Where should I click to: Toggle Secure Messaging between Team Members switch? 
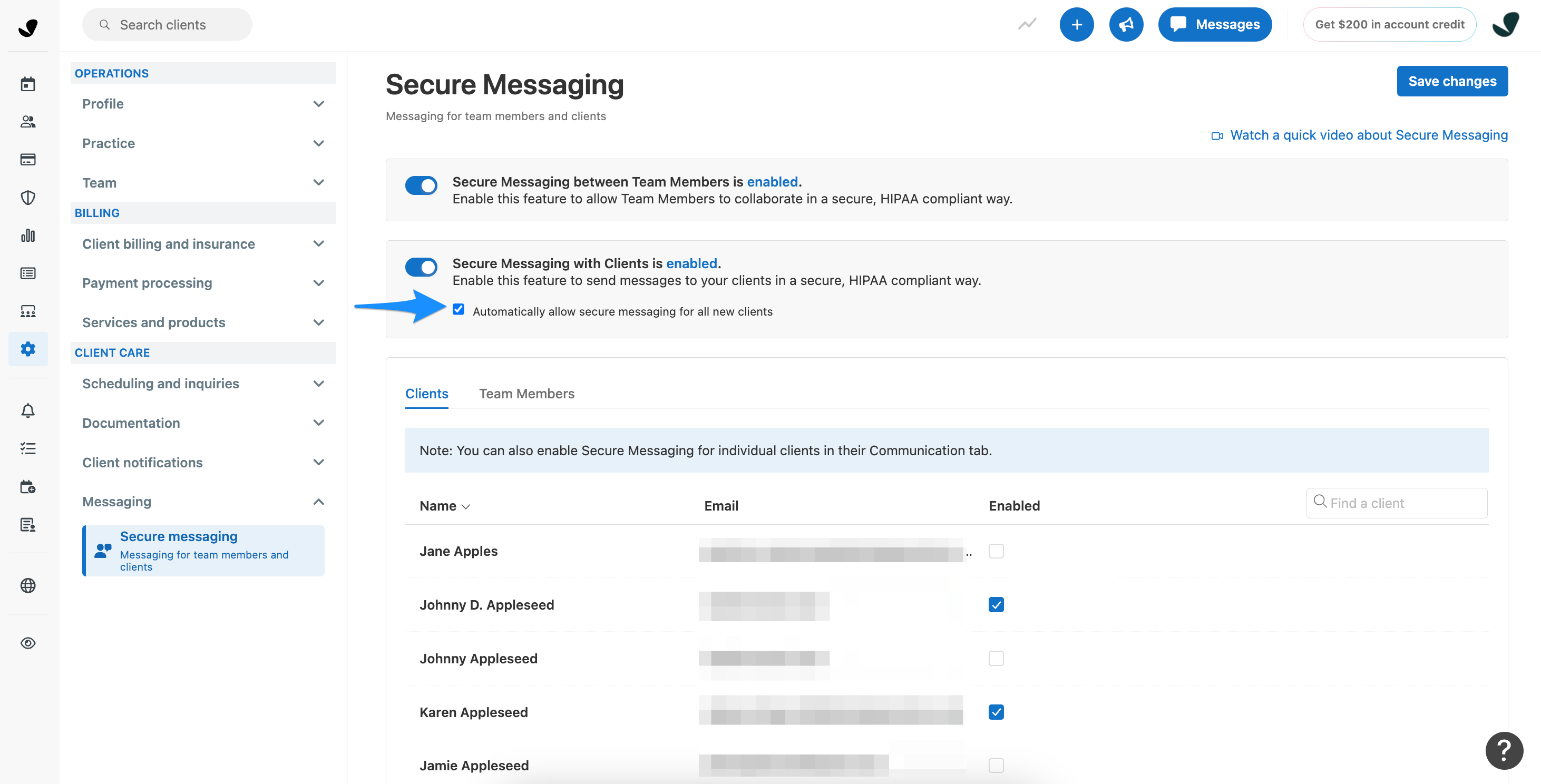click(x=421, y=185)
